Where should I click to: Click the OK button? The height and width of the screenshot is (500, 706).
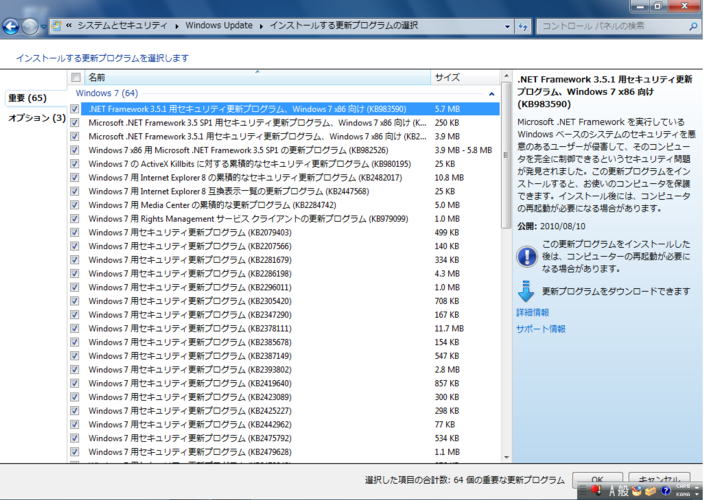[597, 479]
